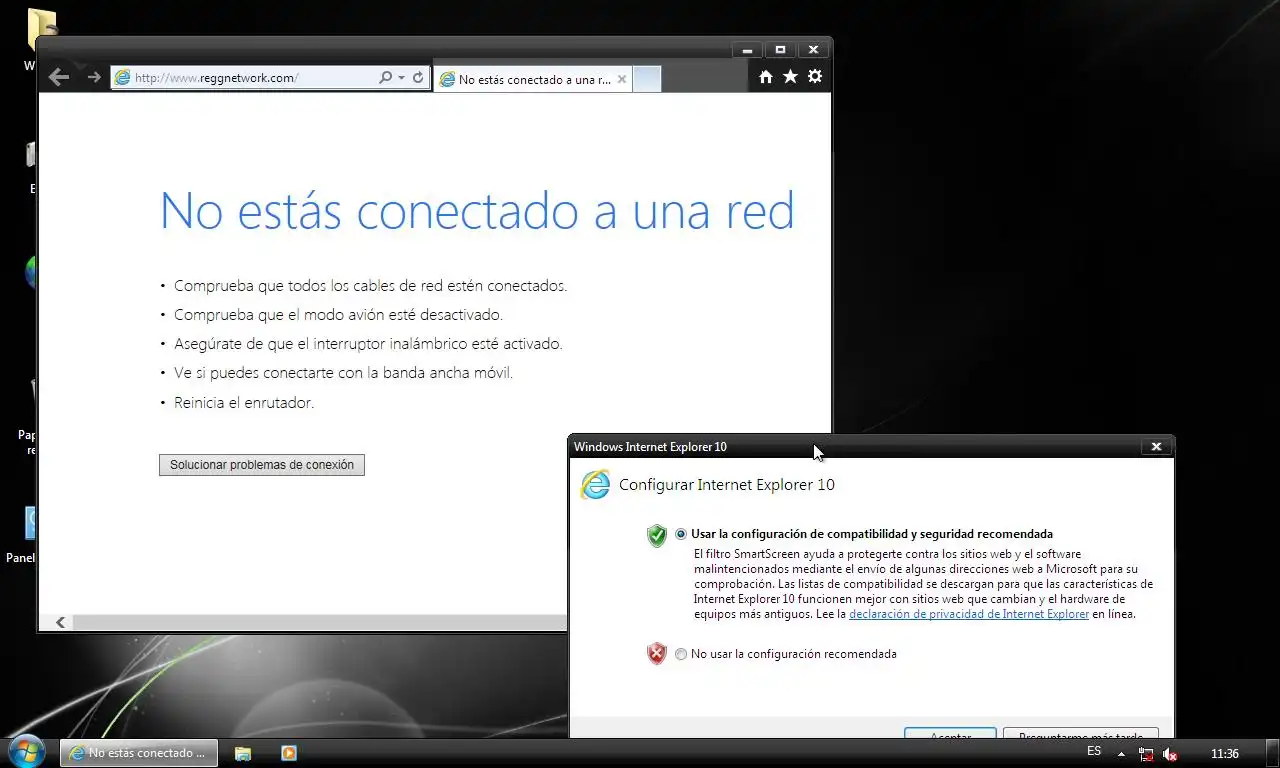Open the Home page icon
The width and height of the screenshot is (1280, 768).
pos(766,77)
